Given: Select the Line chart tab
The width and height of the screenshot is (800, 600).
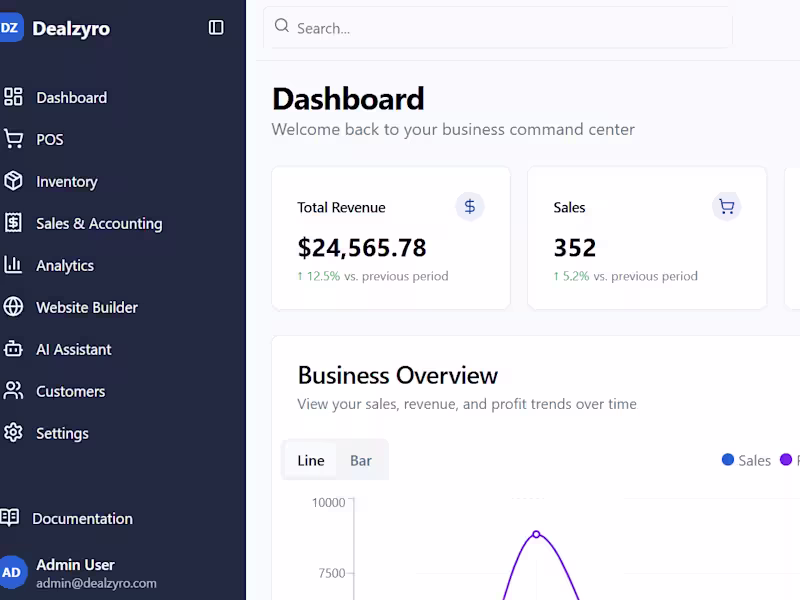Looking at the screenshot, I should tap(310, 460).
